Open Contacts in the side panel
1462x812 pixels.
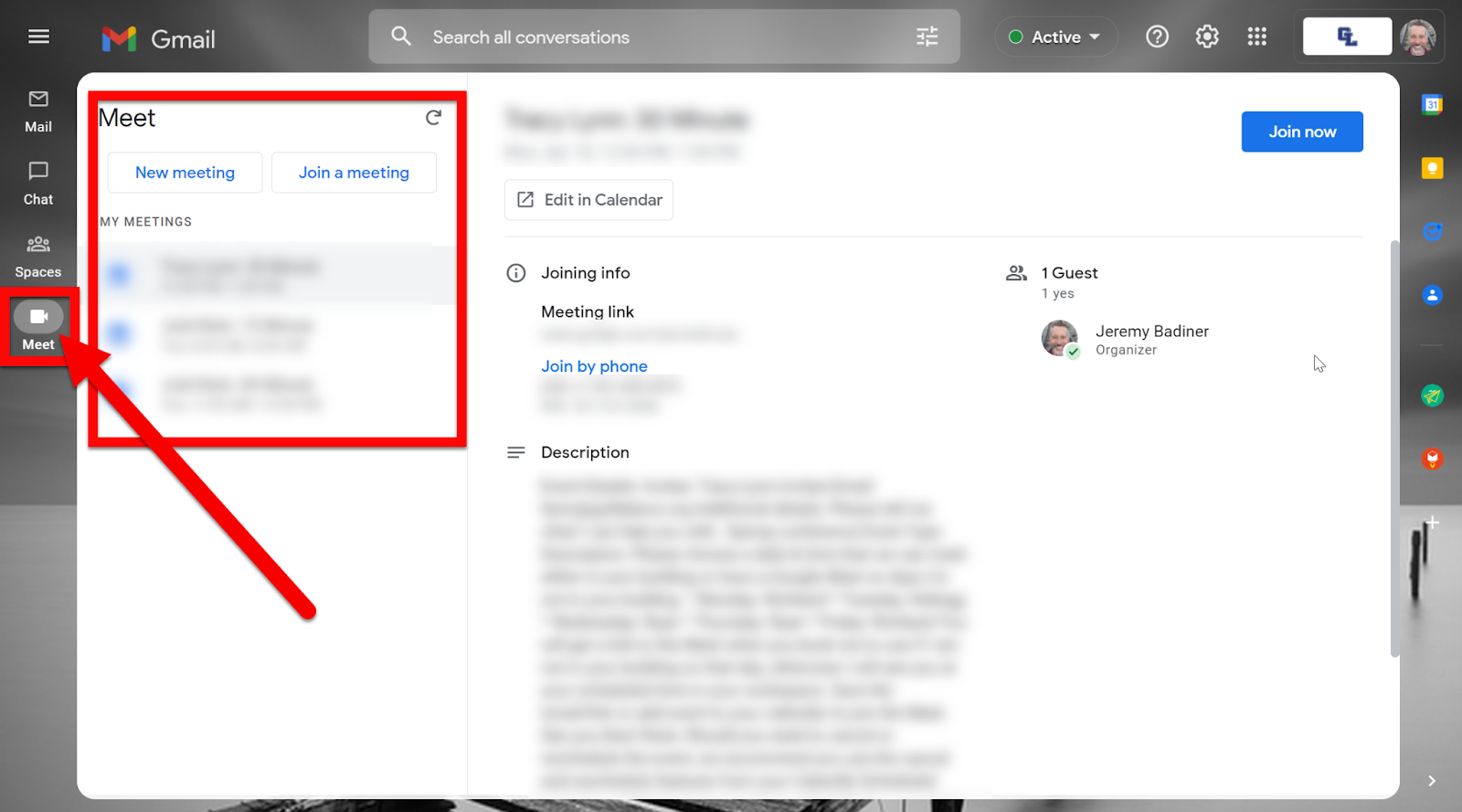(x=1432, y=295)
